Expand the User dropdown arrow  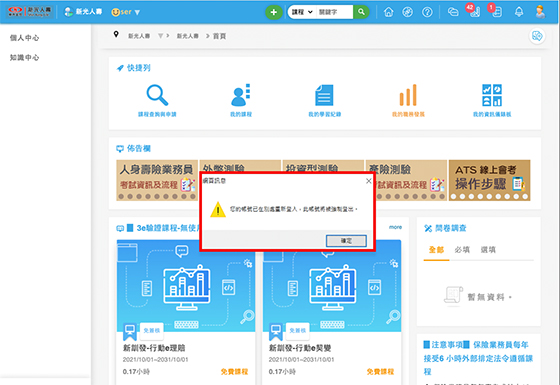click(x=137, y=12)
